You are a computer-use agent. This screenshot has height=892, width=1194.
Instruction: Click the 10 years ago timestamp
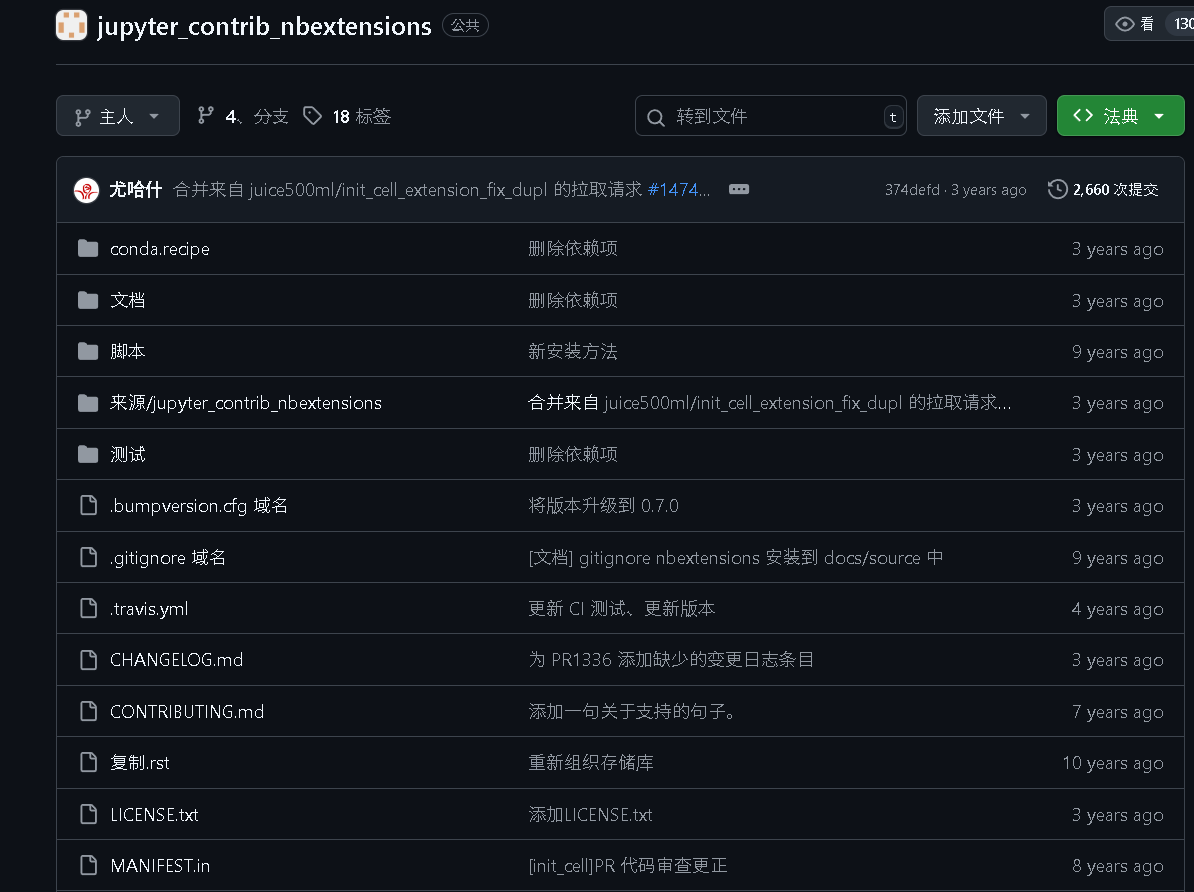coord(1113,763)
